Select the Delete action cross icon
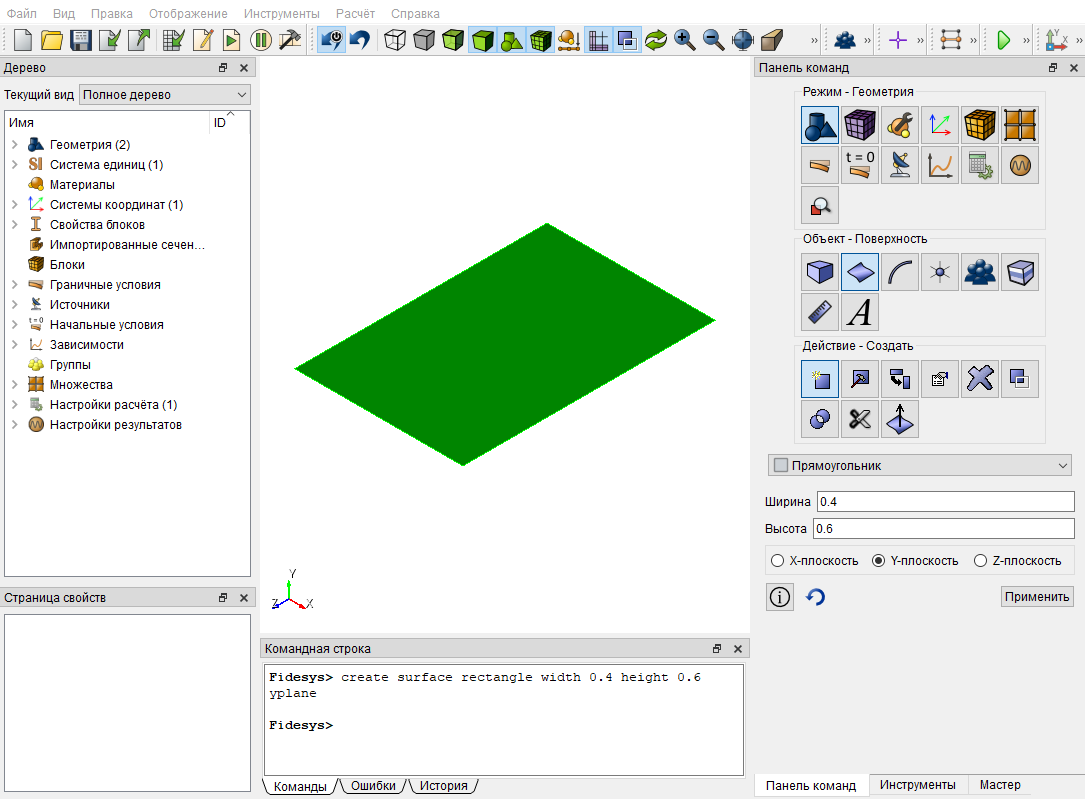 pos(981,378)
